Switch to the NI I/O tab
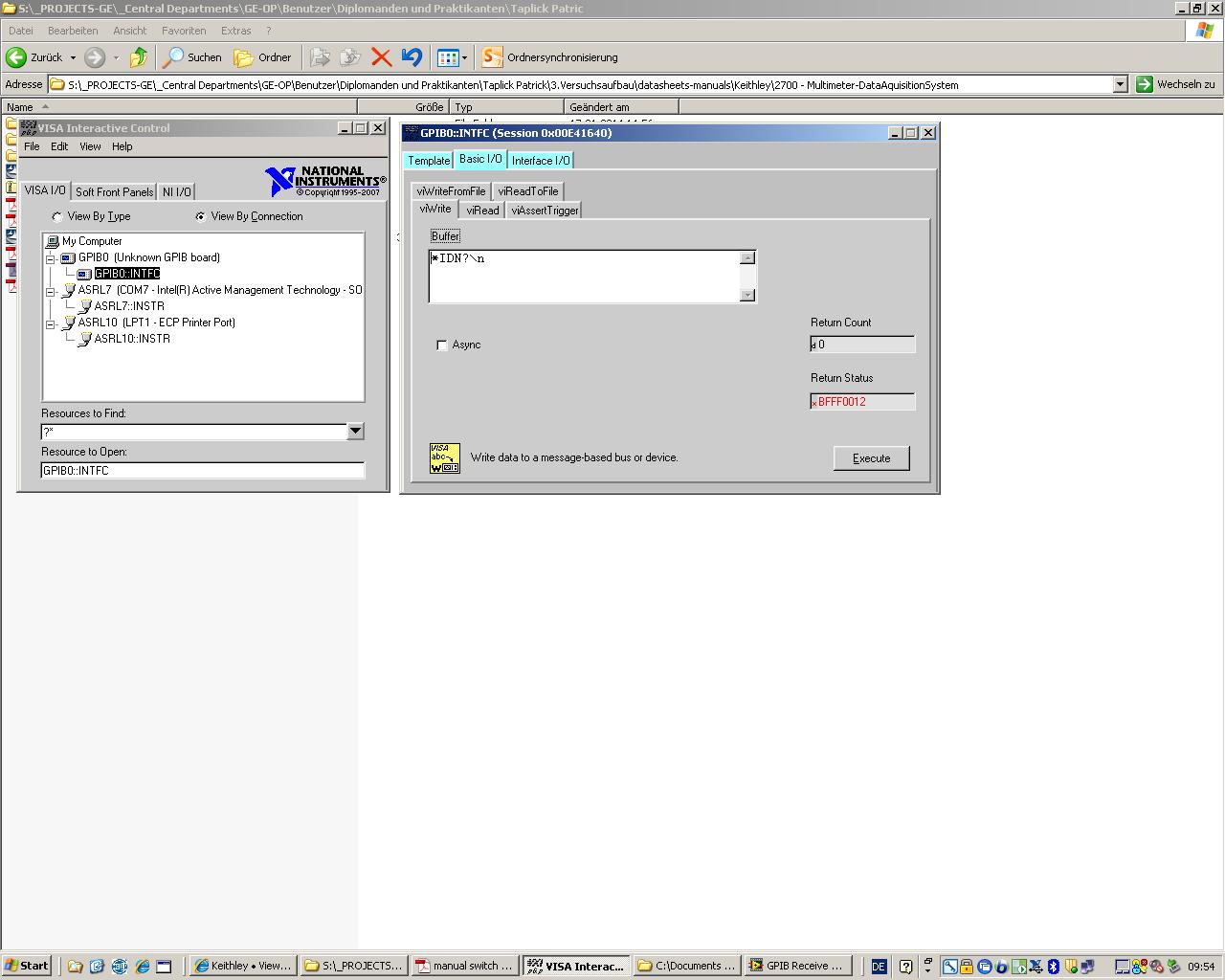This screenshot has height=980, width=1225. [177, 191]
